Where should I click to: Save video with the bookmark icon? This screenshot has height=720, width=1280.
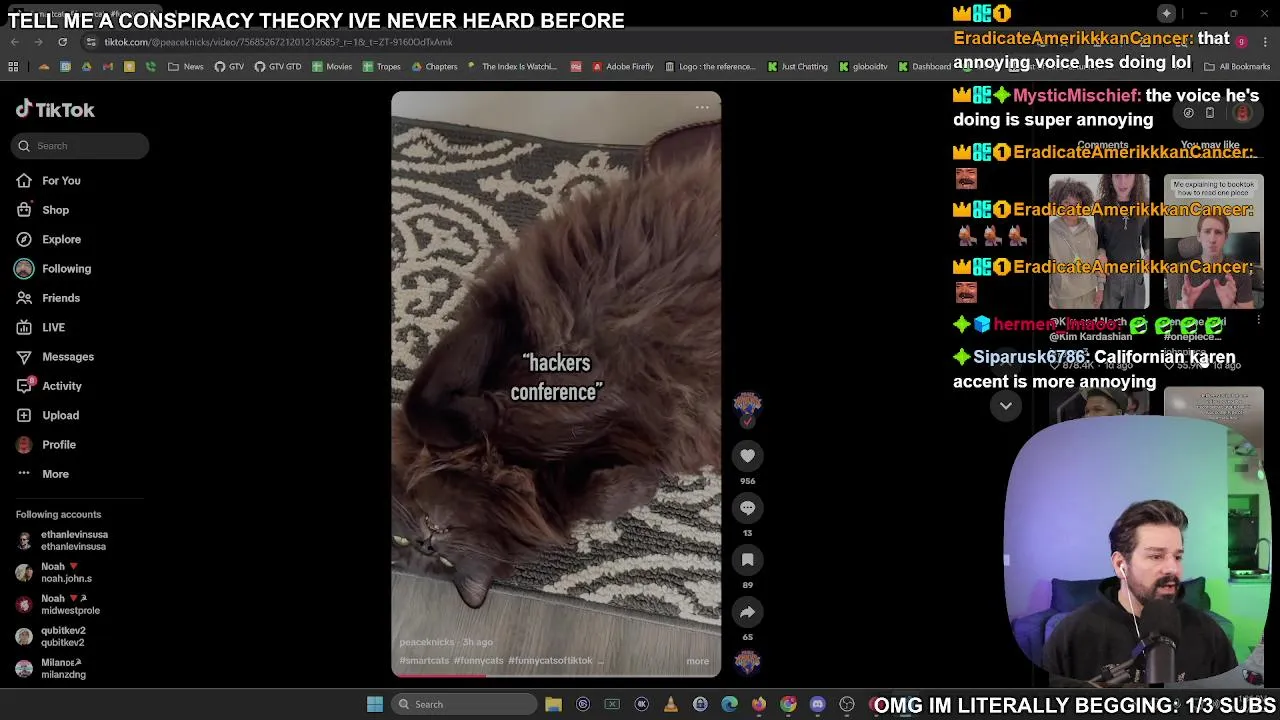pos(747,560)
